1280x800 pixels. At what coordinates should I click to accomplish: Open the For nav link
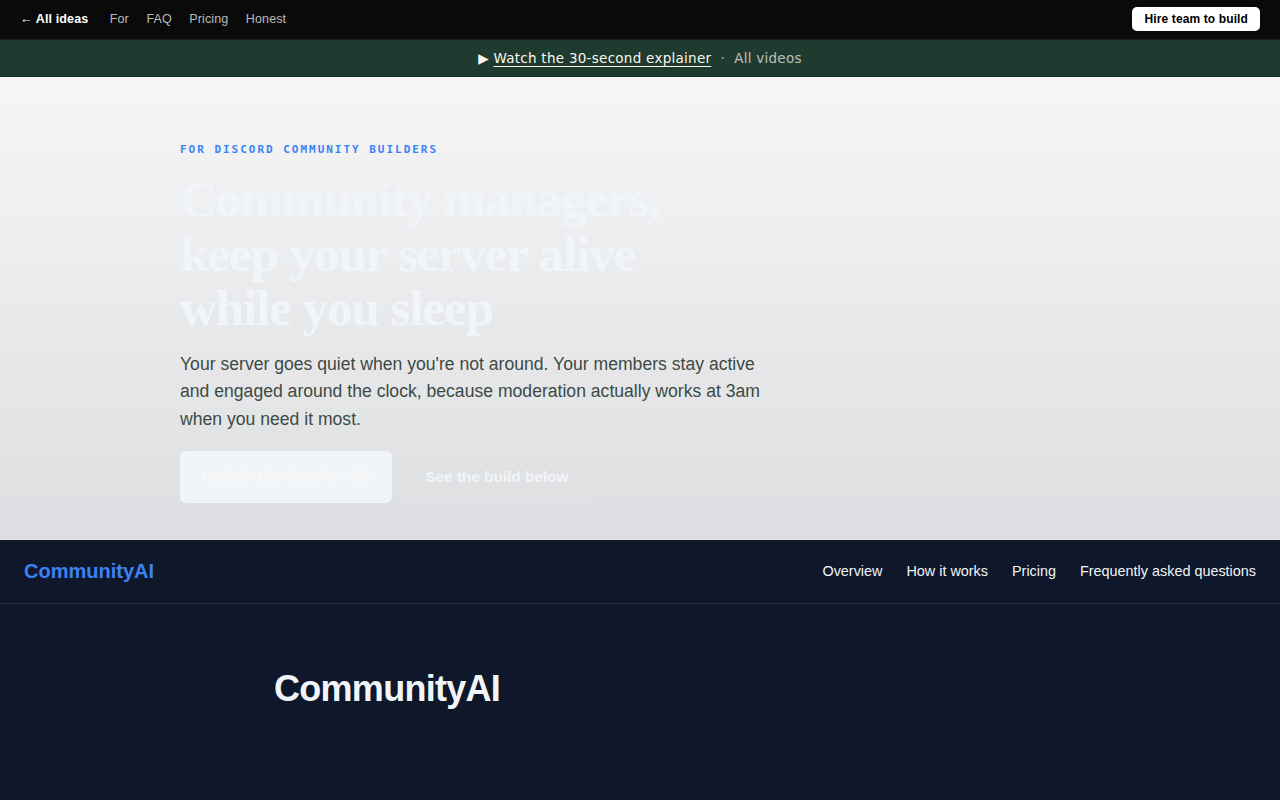[x=119, y=19]
